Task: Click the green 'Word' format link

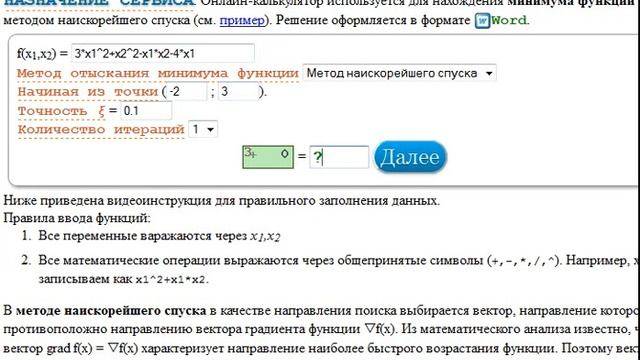Action: coord(509,20)
